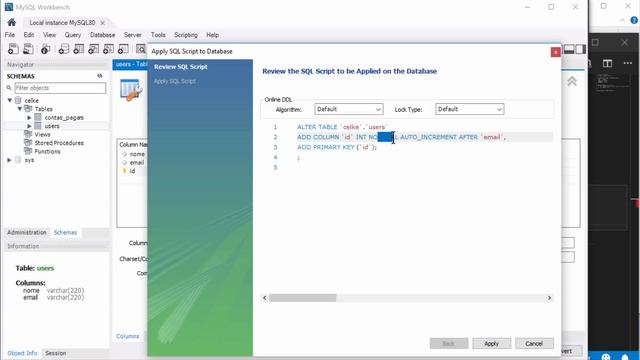Click the create stored procedure icon

[108, 49]
